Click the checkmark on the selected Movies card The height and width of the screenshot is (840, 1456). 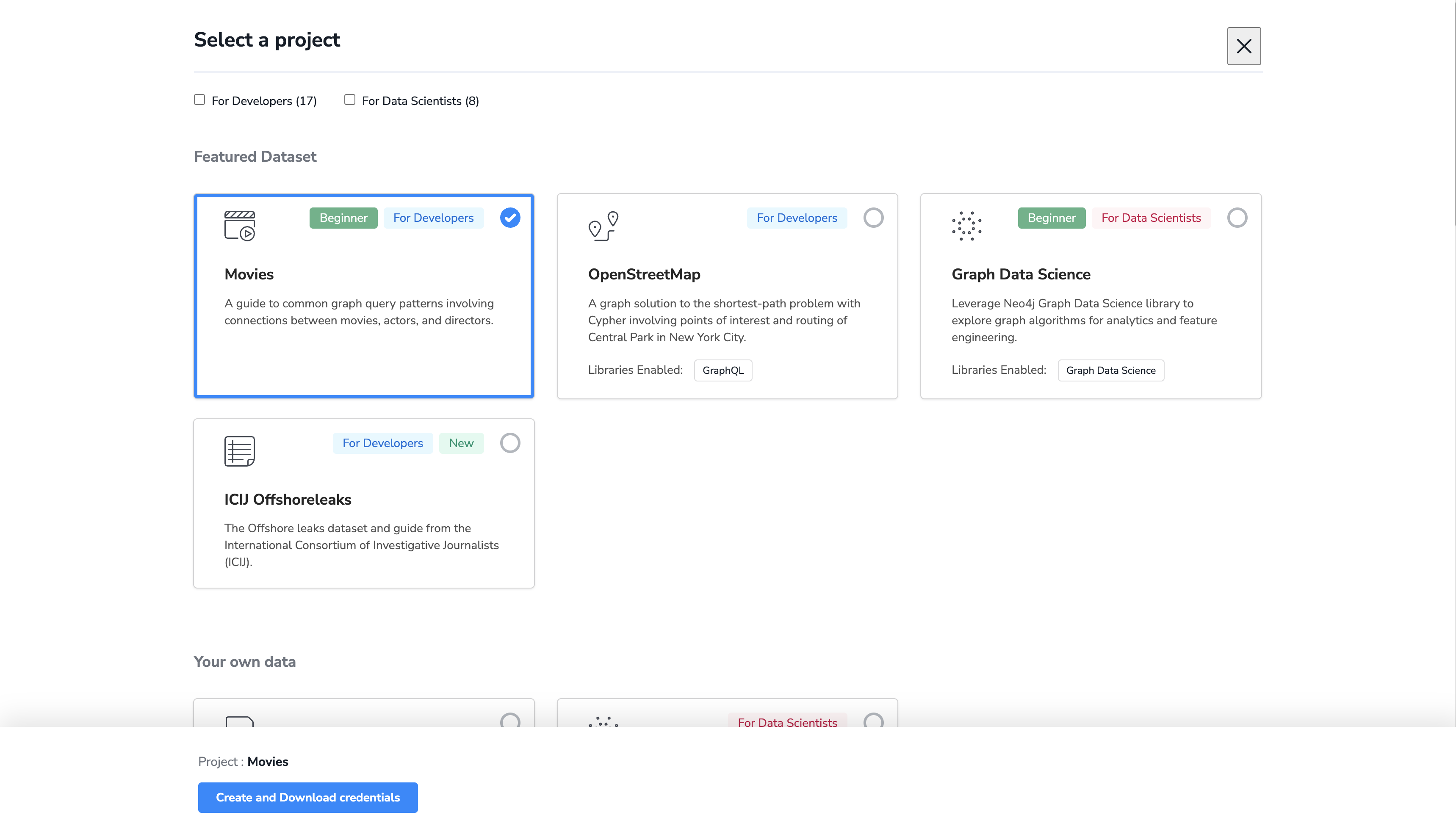point(509,218)
